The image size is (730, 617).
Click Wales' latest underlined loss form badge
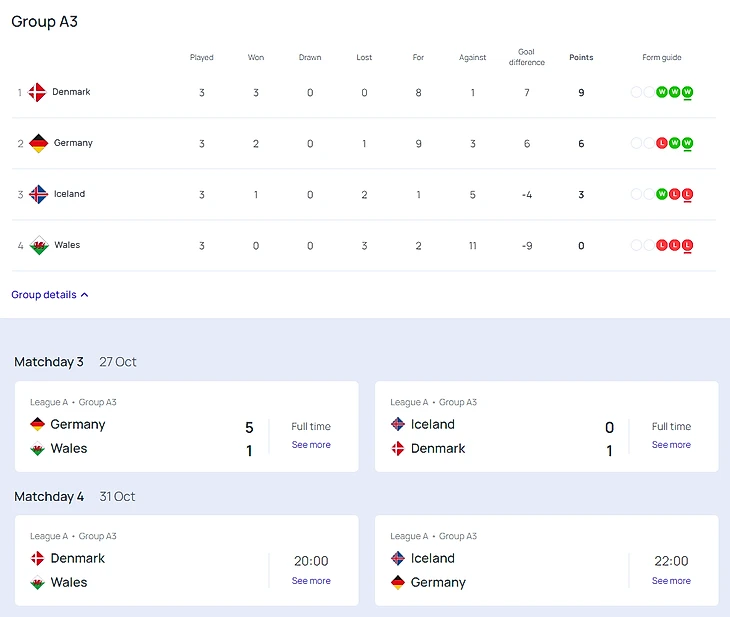click(688, 245)
